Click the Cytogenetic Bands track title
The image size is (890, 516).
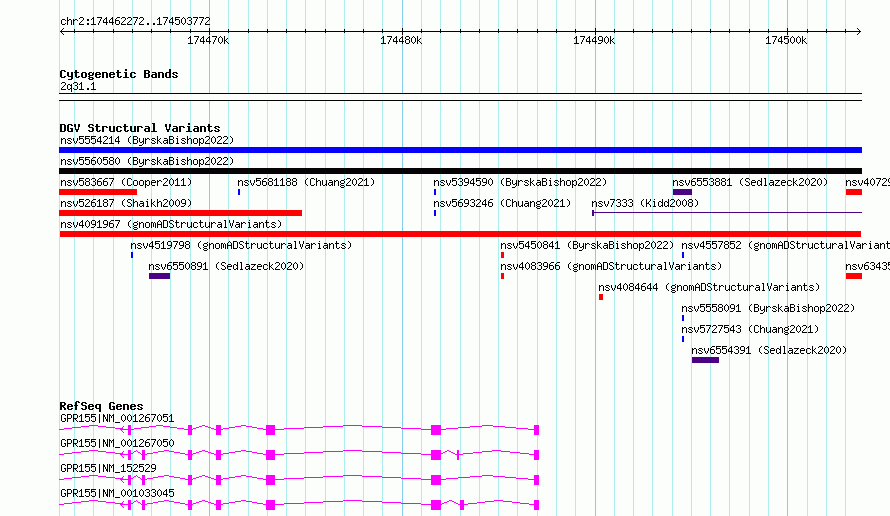coord(119,74)
